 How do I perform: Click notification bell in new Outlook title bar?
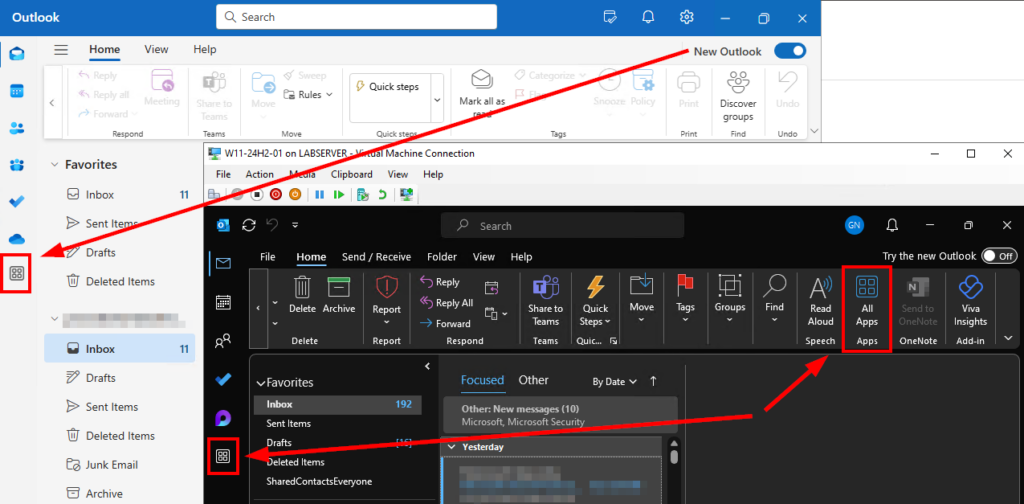click(648, 17)
